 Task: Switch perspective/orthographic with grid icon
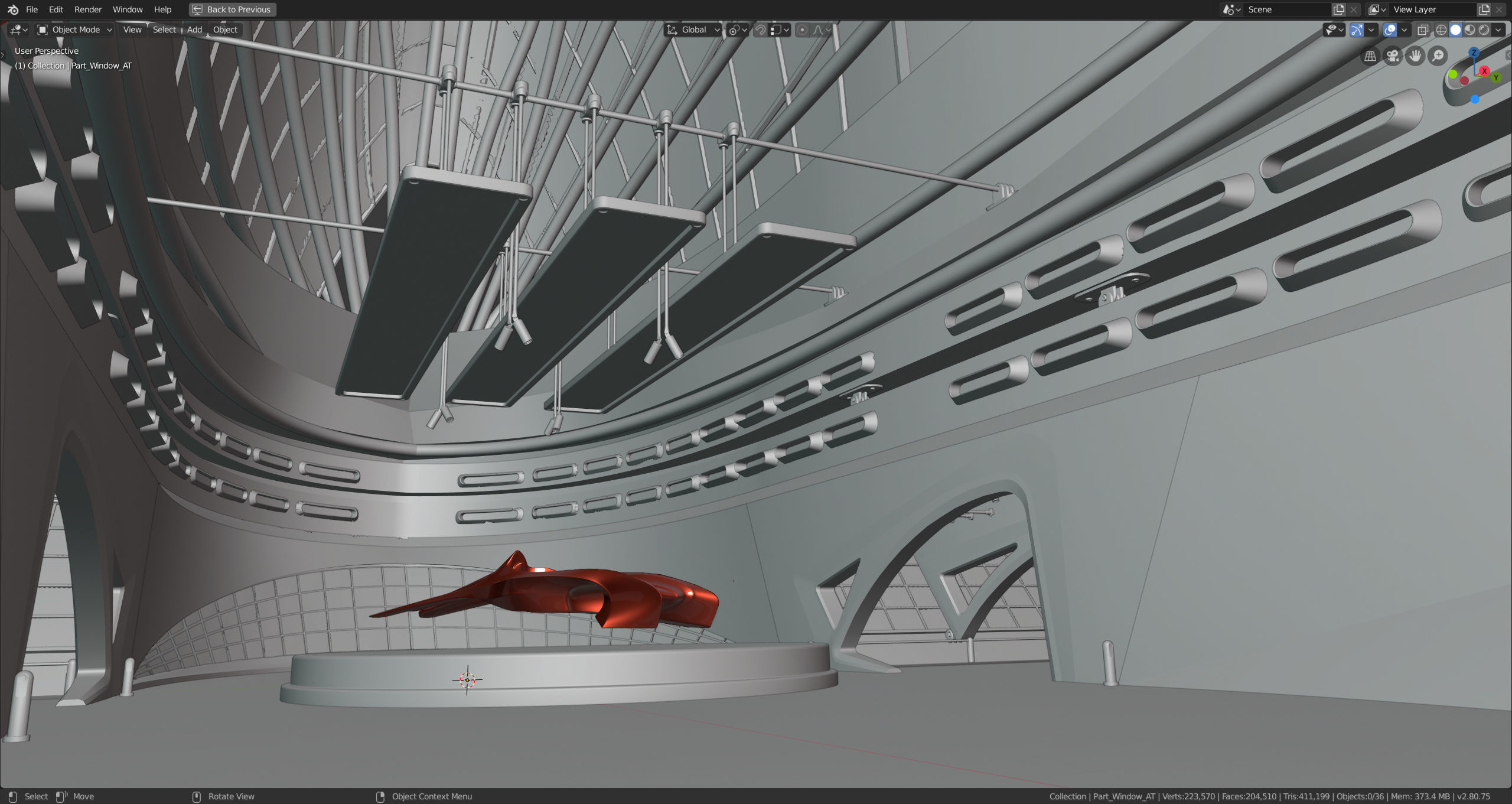point(1370,56)
